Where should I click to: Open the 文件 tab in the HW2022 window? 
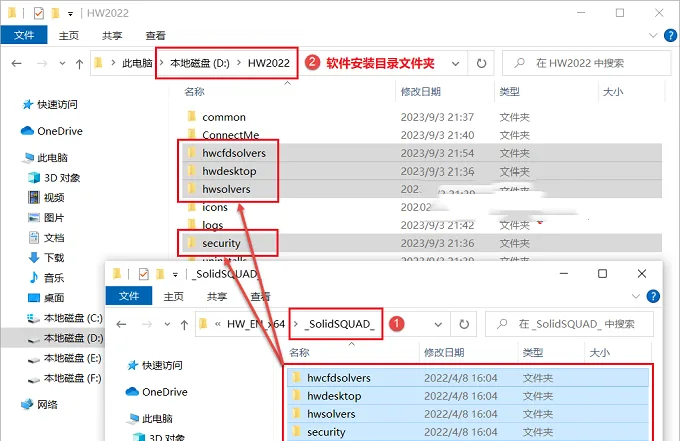coord(24,35)
